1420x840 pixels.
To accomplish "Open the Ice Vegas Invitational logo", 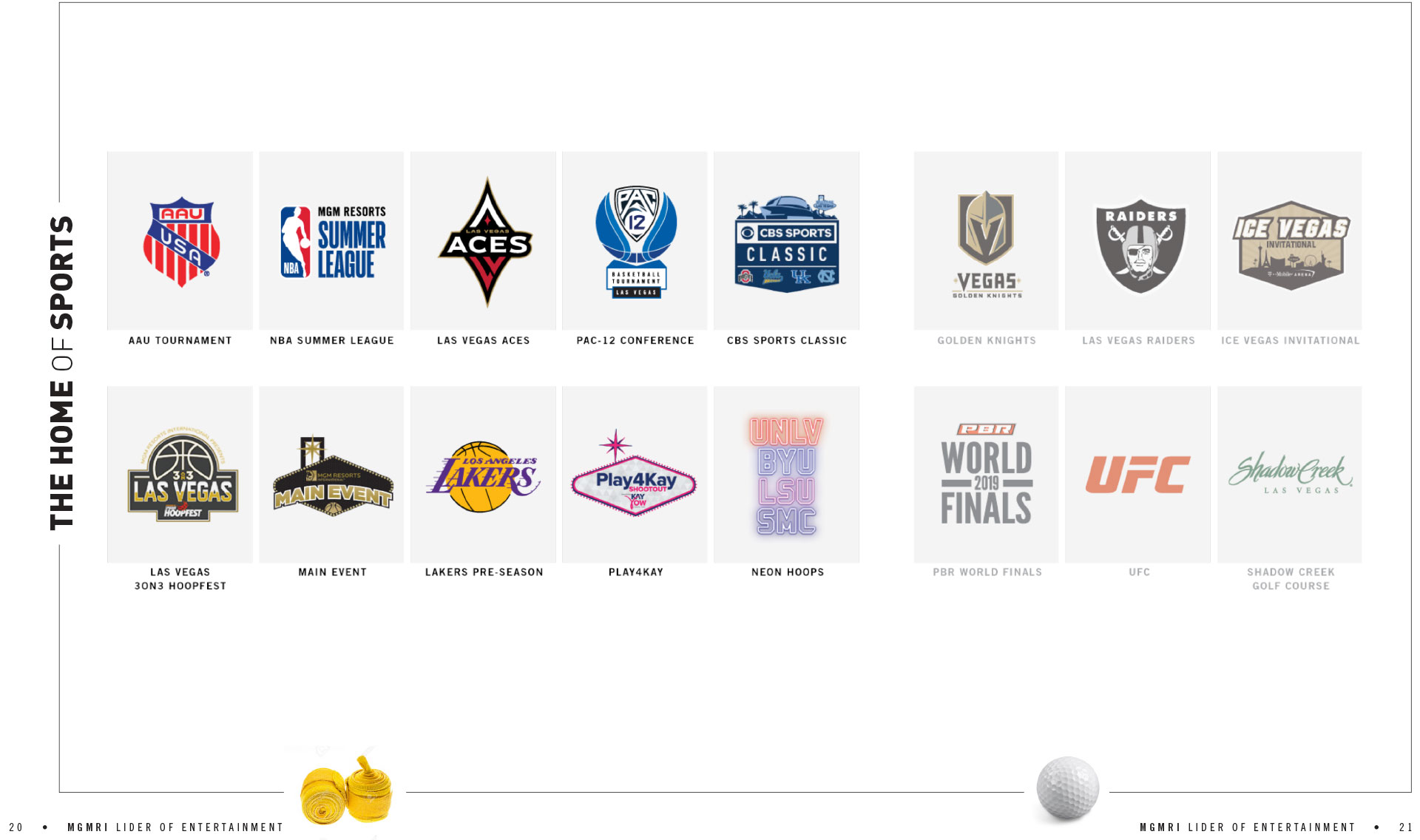I will pos(1291,245).
